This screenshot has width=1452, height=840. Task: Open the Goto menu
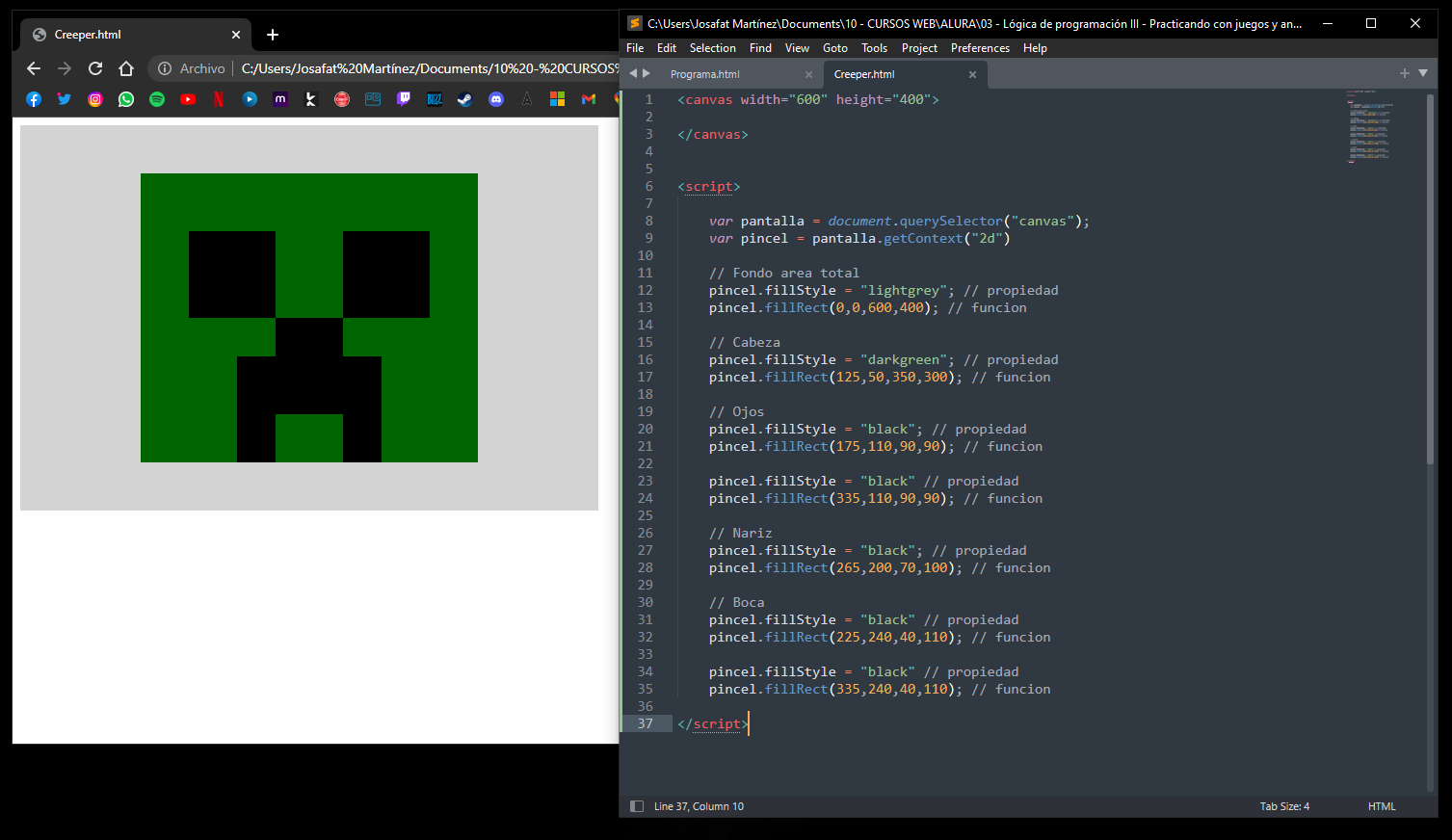[835, 48]
